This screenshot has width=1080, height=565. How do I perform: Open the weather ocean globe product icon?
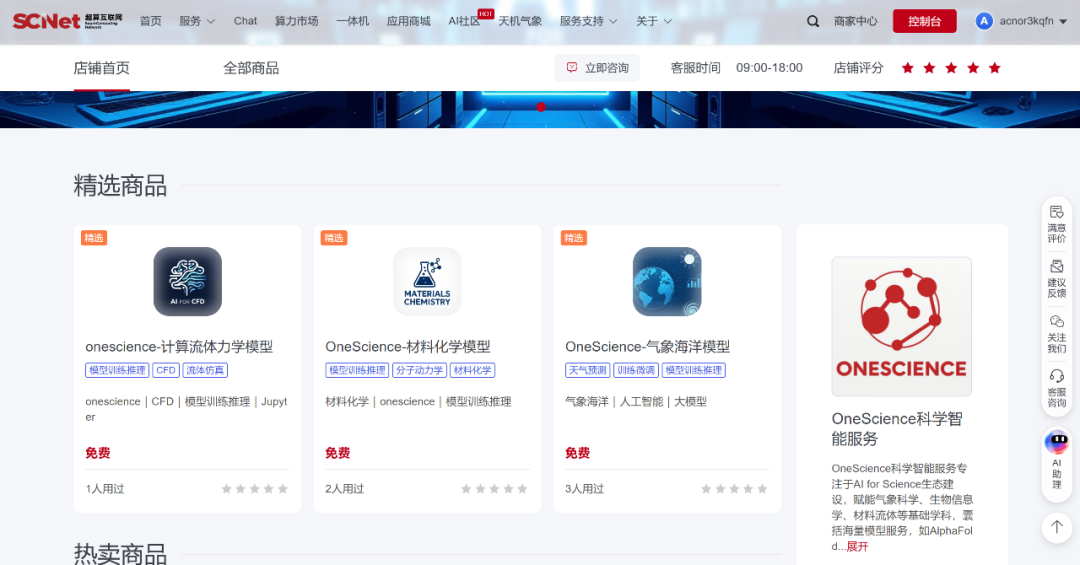point(667,282)
